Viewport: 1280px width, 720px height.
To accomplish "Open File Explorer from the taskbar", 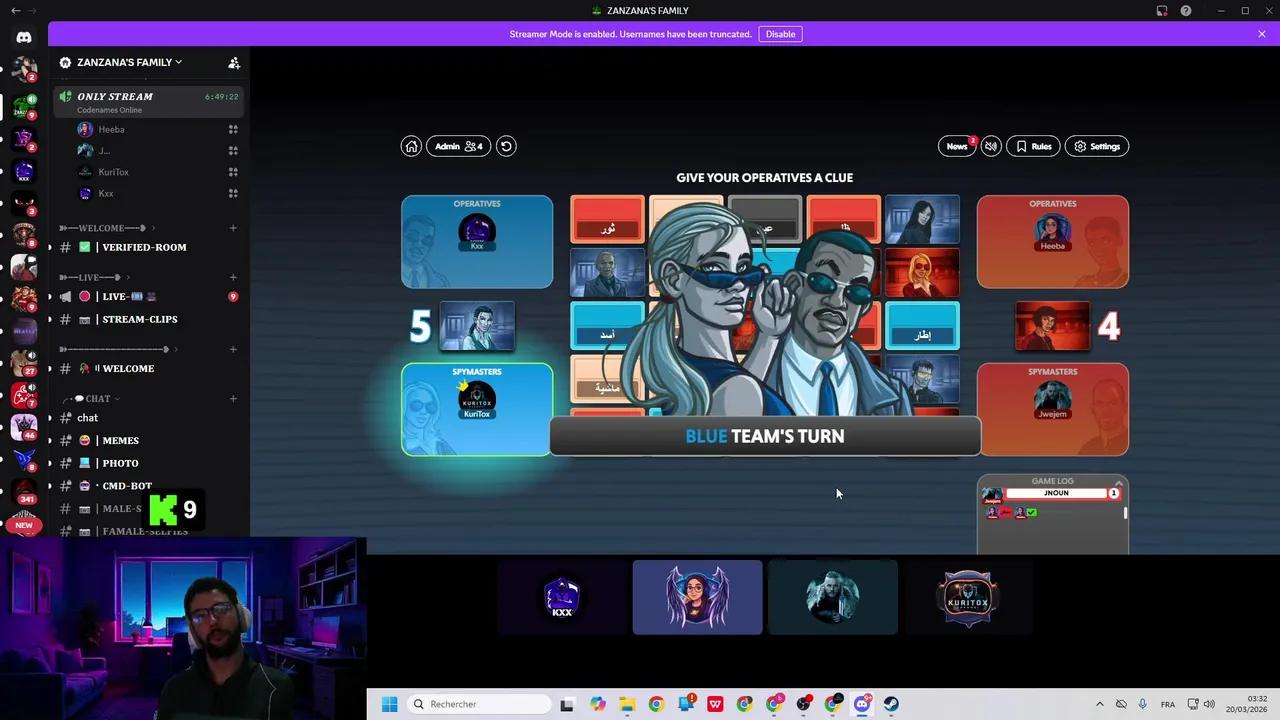I will tap(627, 704).
